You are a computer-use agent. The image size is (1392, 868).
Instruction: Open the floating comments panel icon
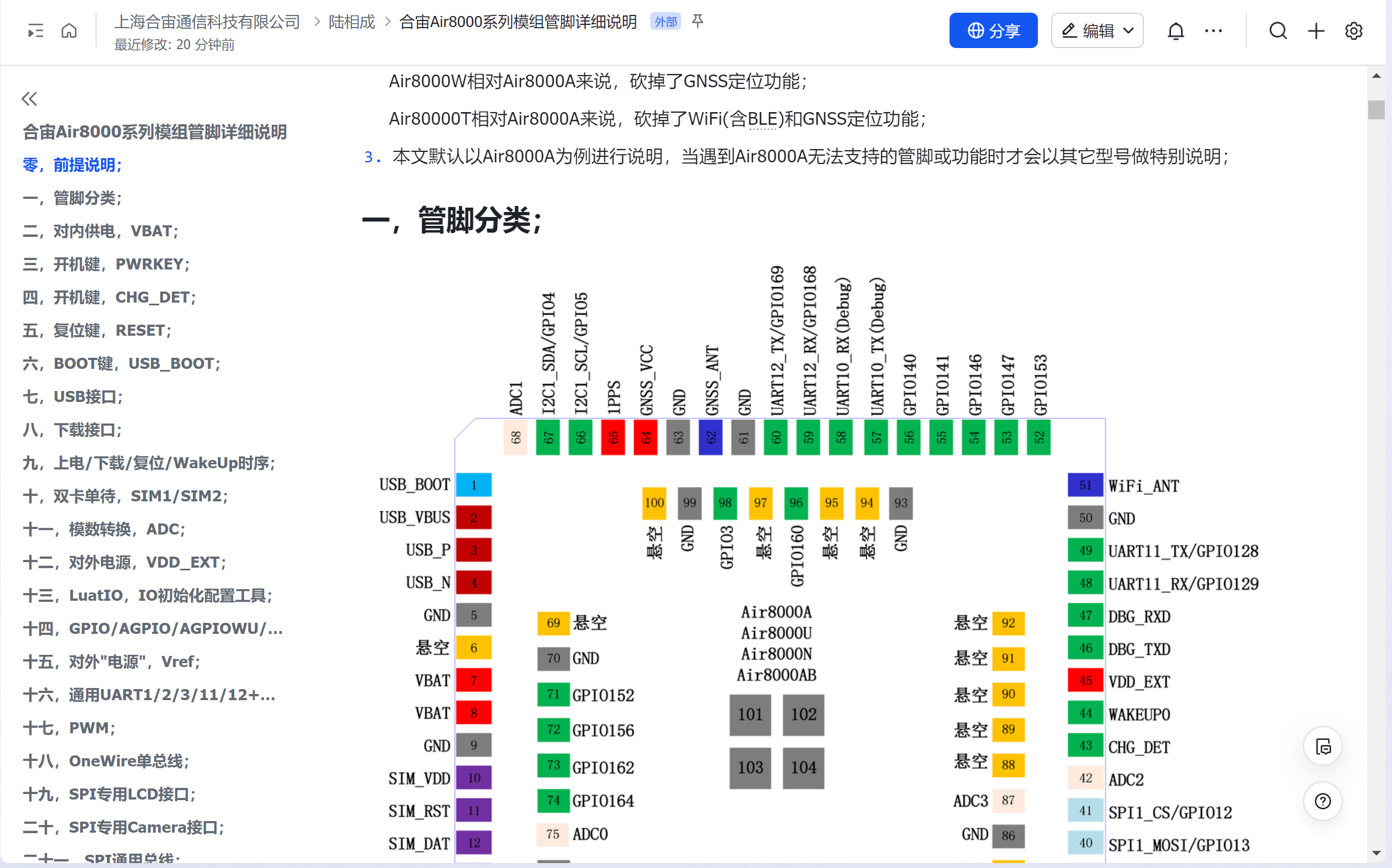click(x=1322, y=747)
